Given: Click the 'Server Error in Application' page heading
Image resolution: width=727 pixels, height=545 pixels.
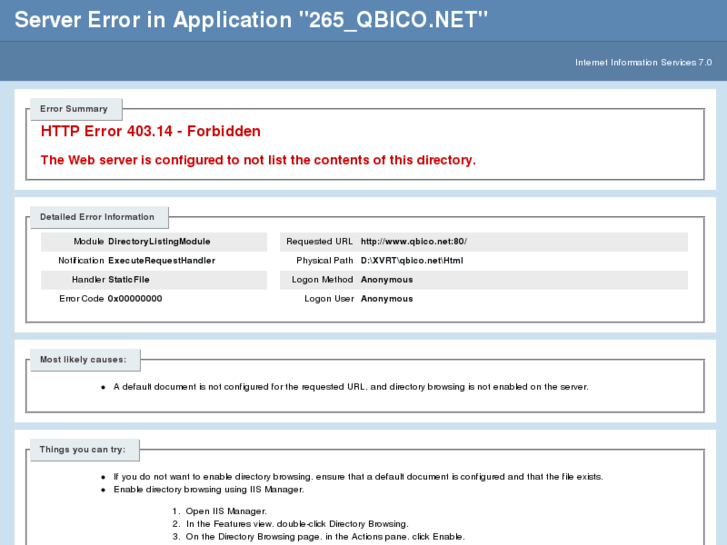Looking at the screenshot, I should pyautogui.click(x=251, y=20).
